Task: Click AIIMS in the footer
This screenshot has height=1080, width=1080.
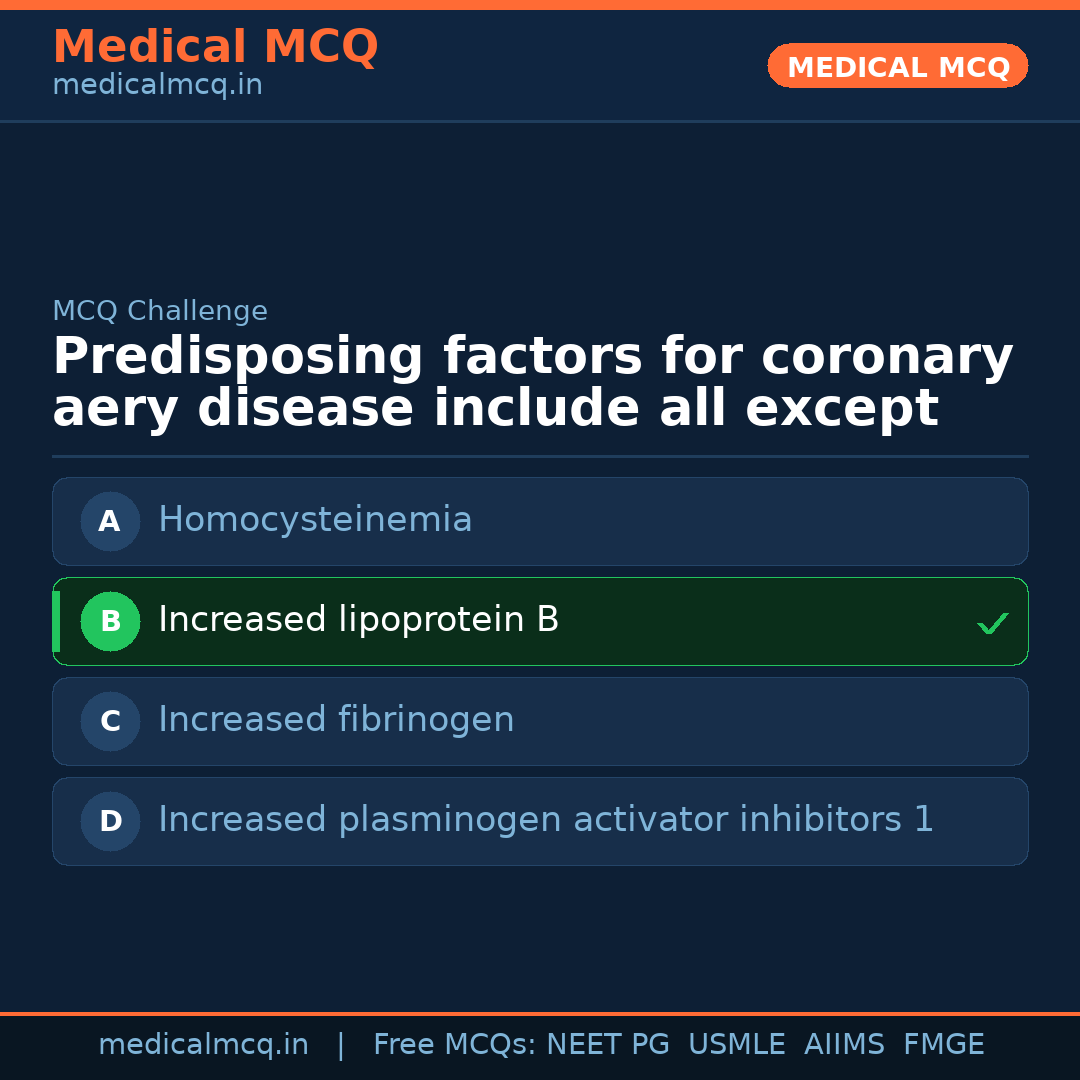Action: [844, 1045]
